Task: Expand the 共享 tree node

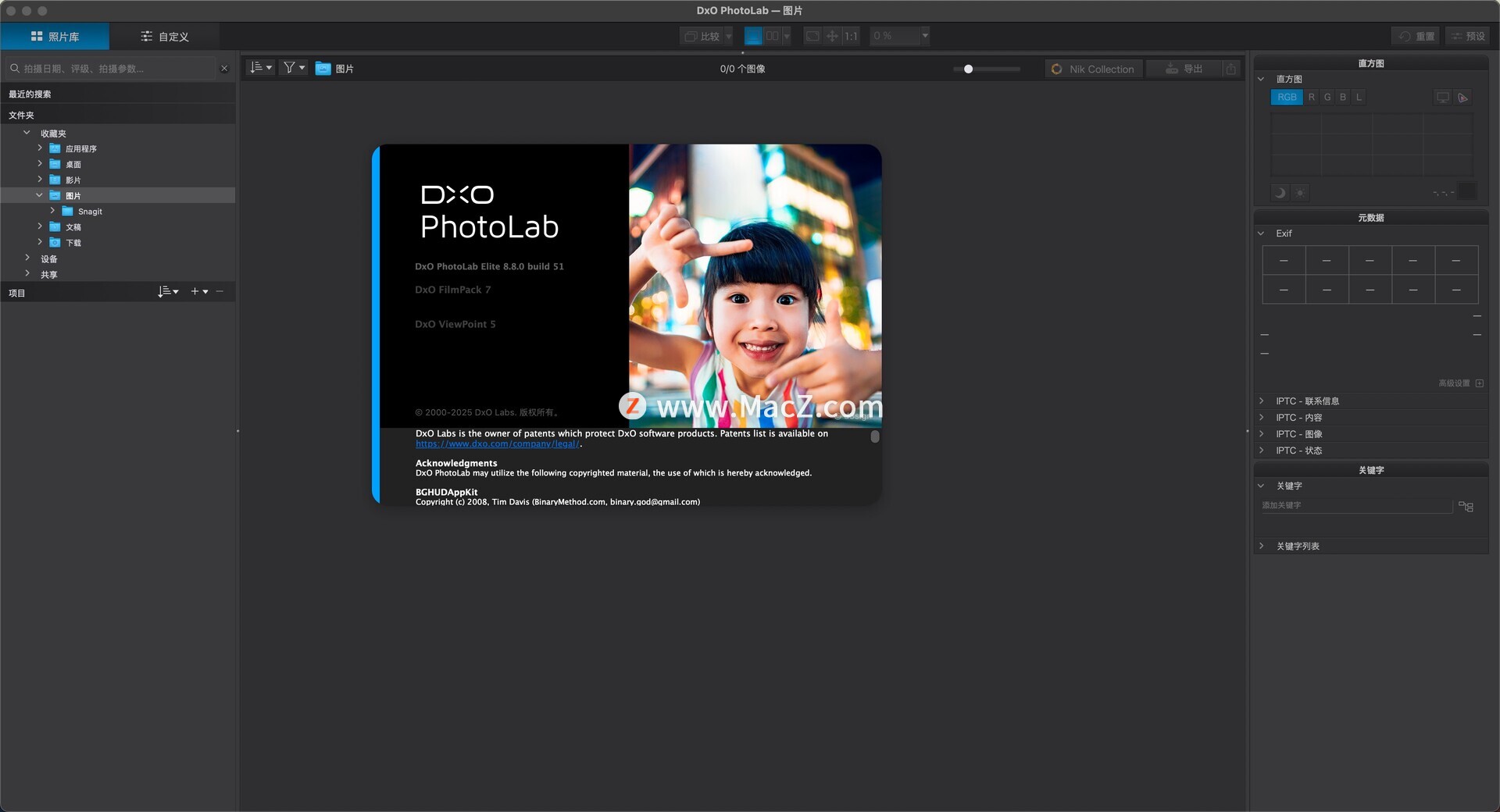Action: coord(27,273)
